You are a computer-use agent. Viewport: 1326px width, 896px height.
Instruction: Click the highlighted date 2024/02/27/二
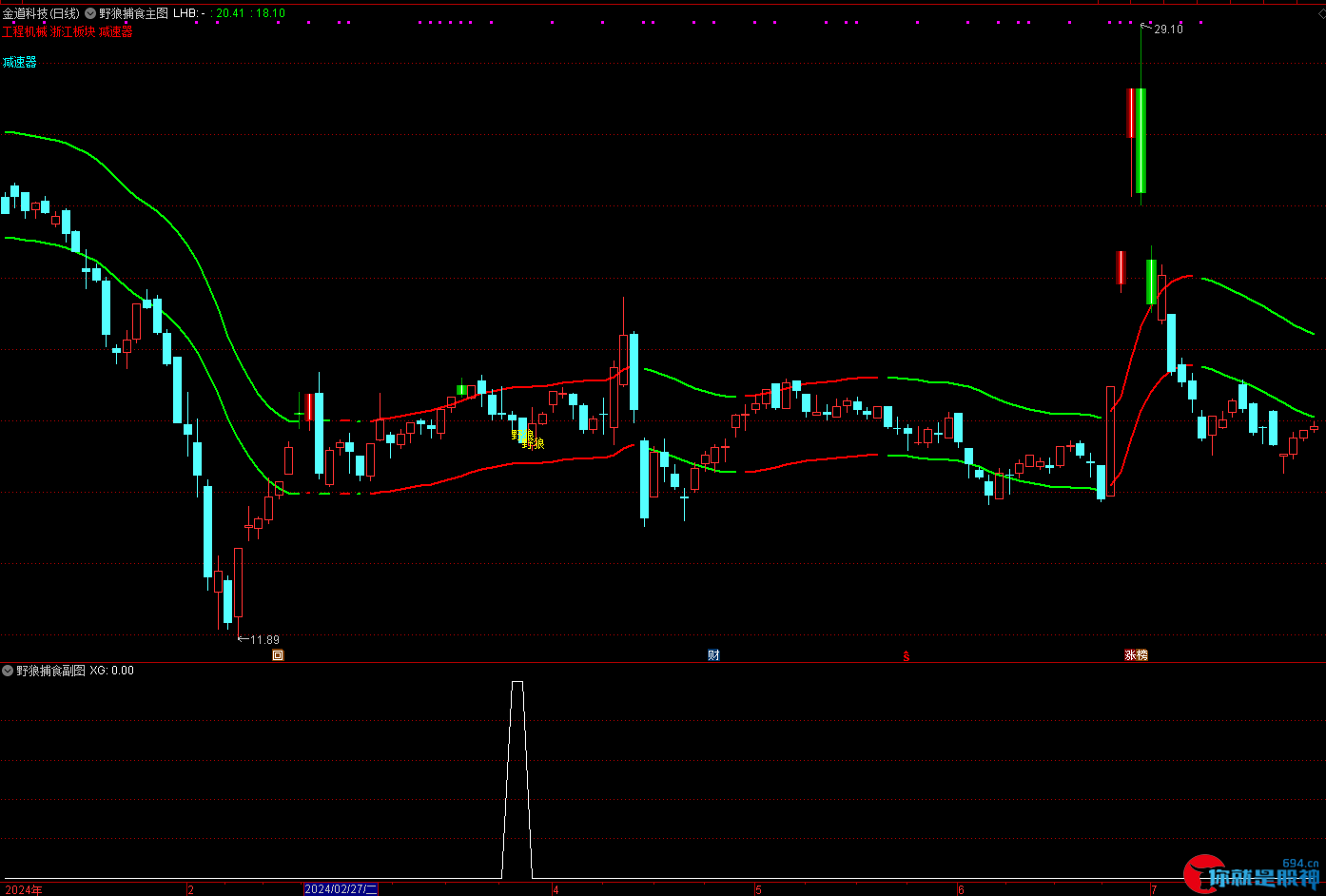pyautogui.click(x=341, y=889)
